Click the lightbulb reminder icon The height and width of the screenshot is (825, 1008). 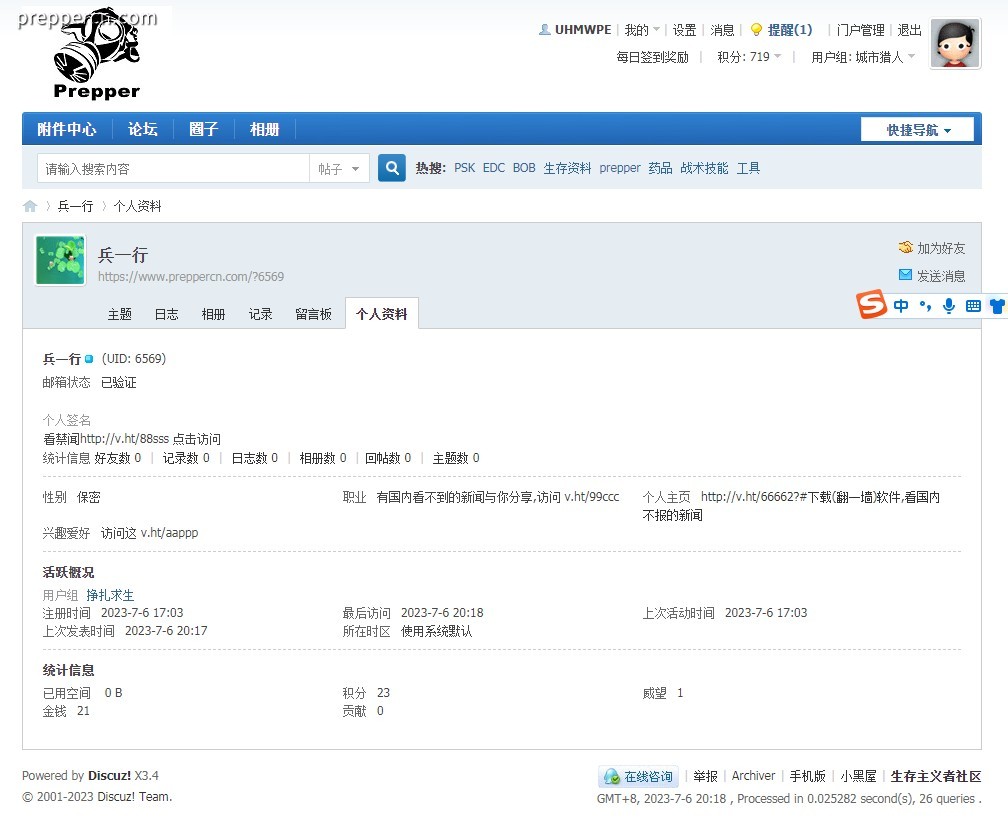(x=757, y=30)
